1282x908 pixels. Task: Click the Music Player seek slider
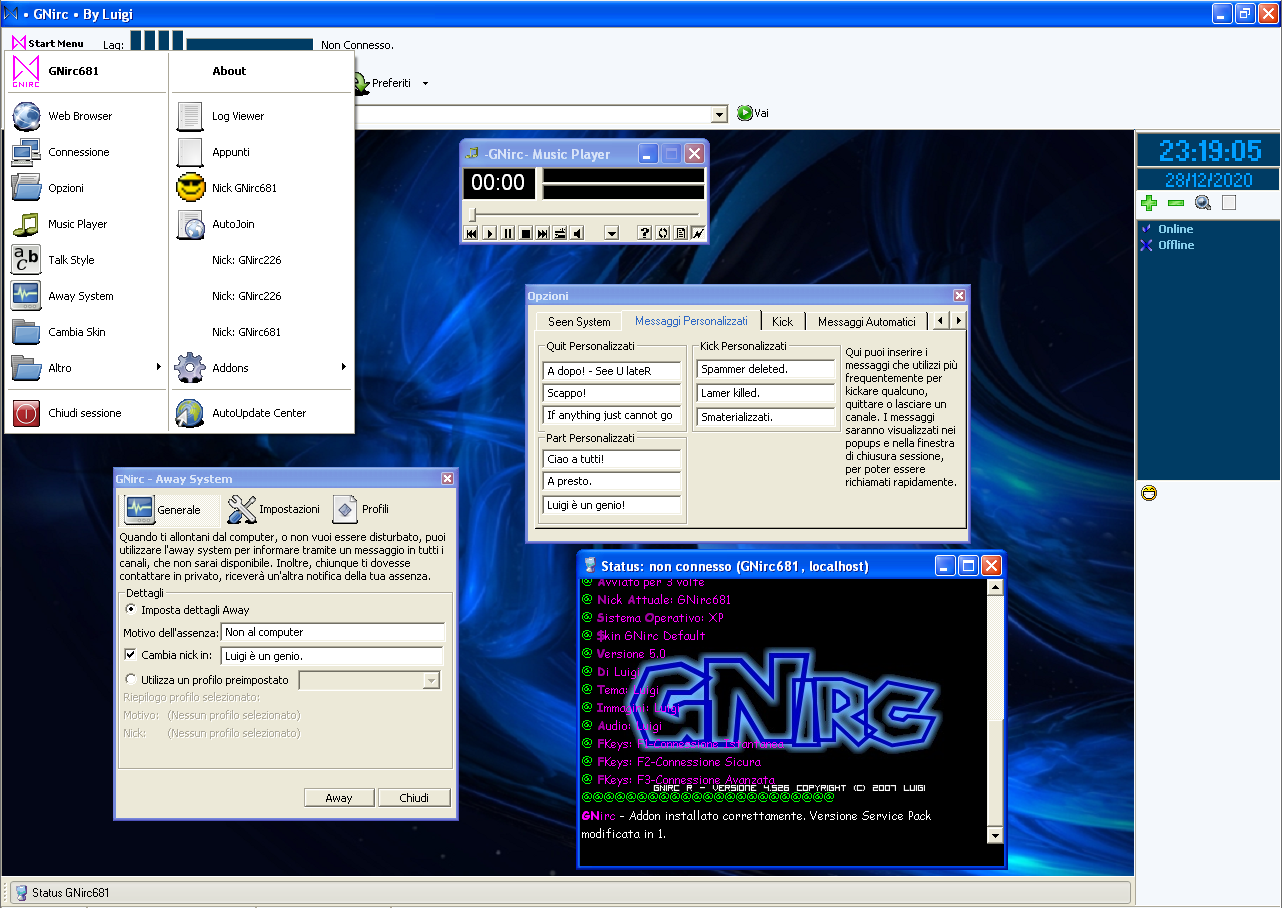[x=584, y=214]
